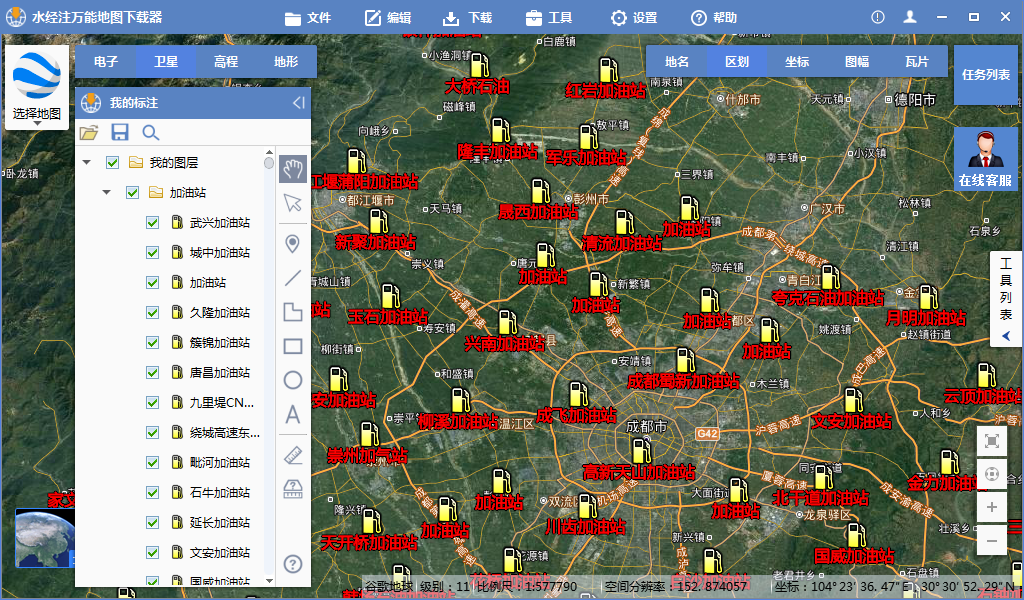Click the map locate target button
Image resolution: width=1024 pixels, height=600 pixels.
click(x=991, y=474)
